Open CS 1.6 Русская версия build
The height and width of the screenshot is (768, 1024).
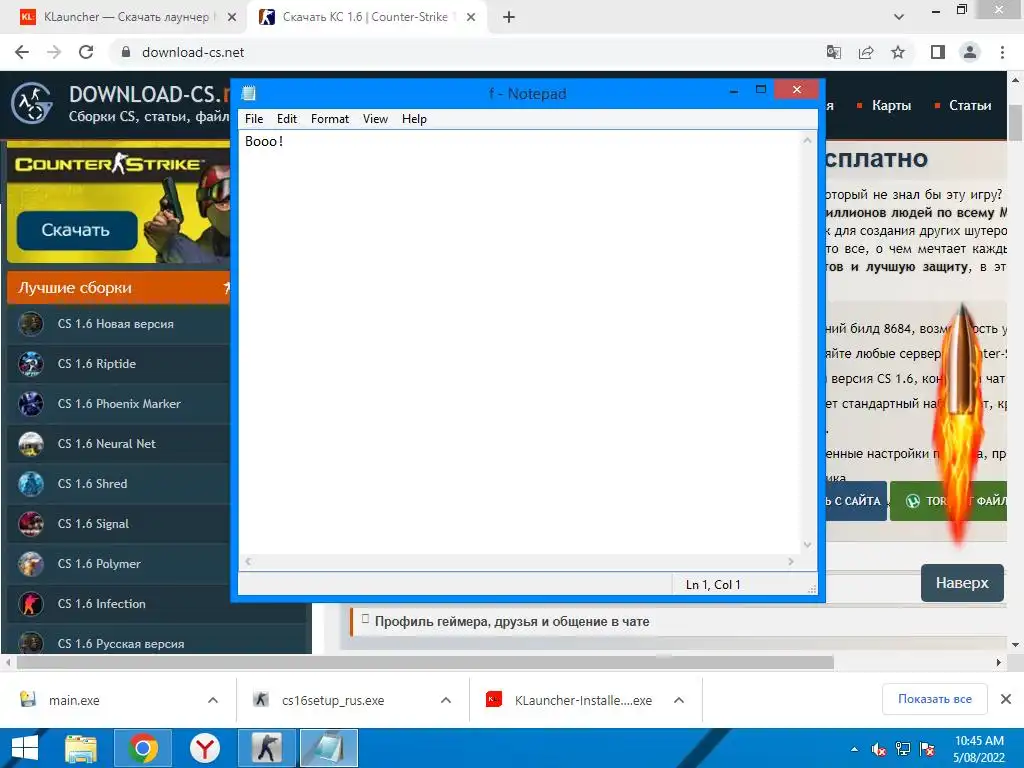[x=121, y=643]
